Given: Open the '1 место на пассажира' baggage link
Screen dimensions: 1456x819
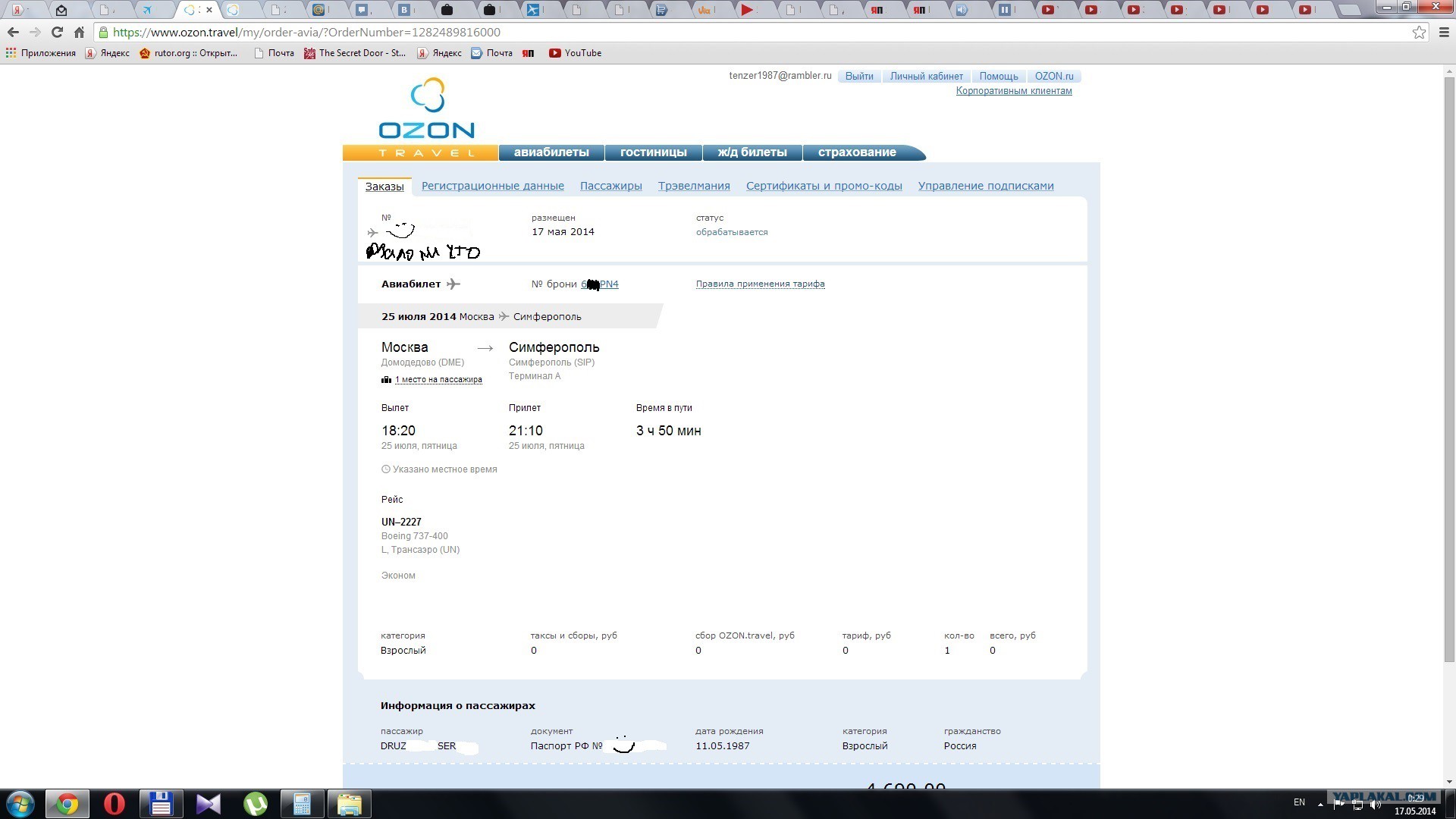Looking at the screenshot, I should 438,380.
